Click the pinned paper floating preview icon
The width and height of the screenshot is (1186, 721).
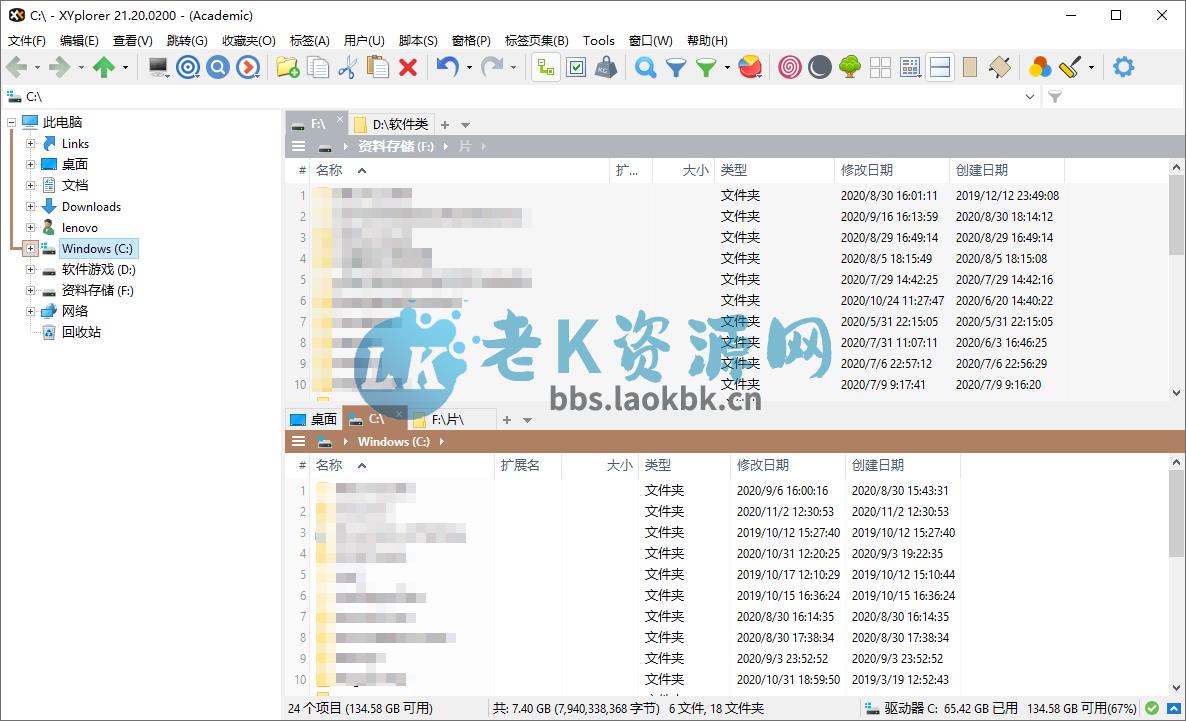point(1000,67)
